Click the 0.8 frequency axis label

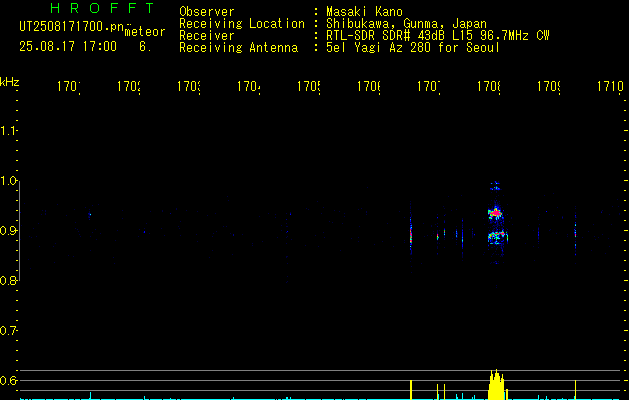pyautogui.click(x=8, y=280)
